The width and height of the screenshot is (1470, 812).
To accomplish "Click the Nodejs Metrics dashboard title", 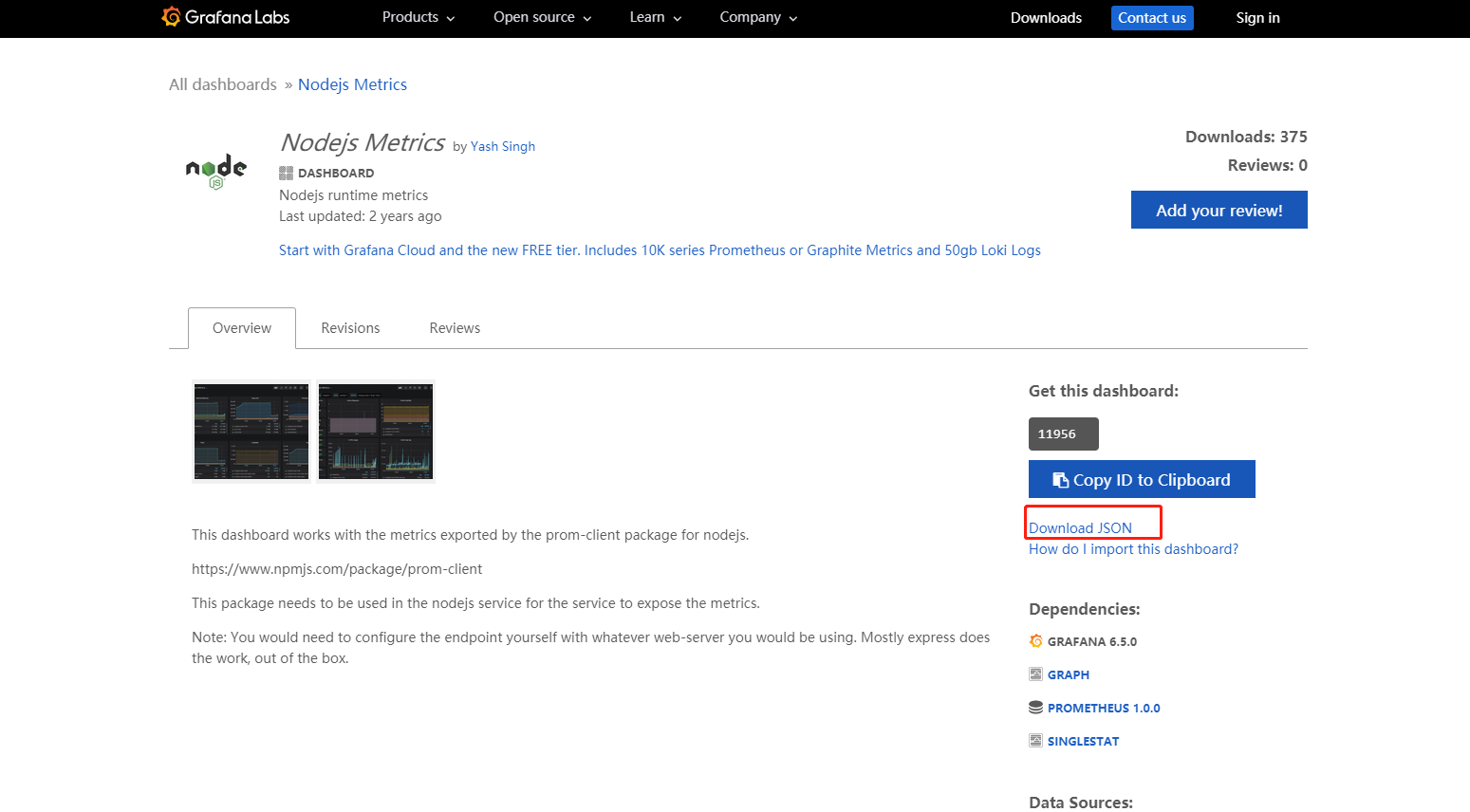I will pos(363,142).
